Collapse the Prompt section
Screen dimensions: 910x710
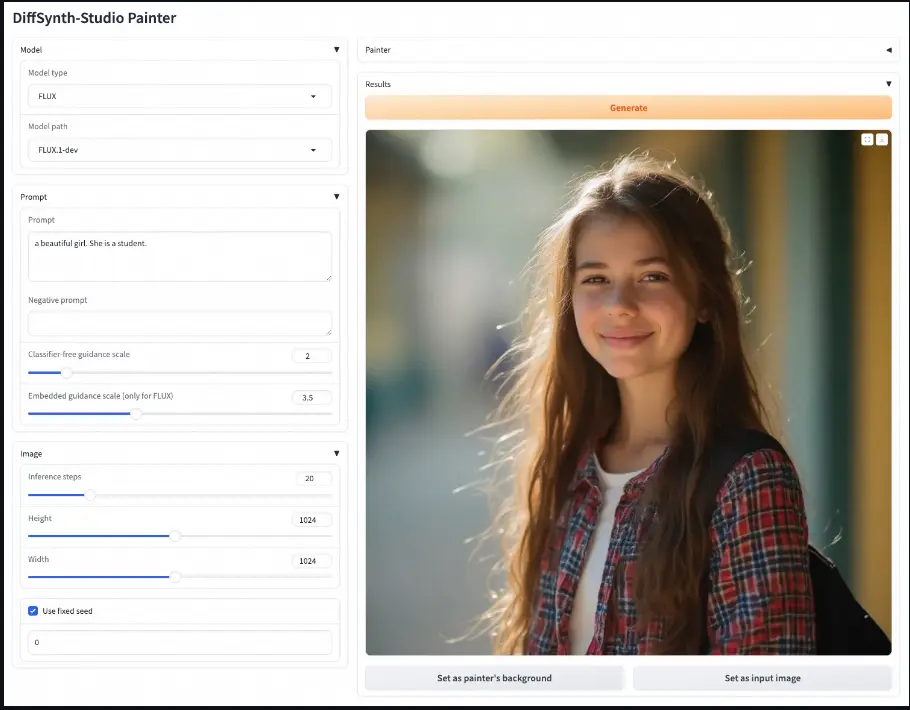336,197
